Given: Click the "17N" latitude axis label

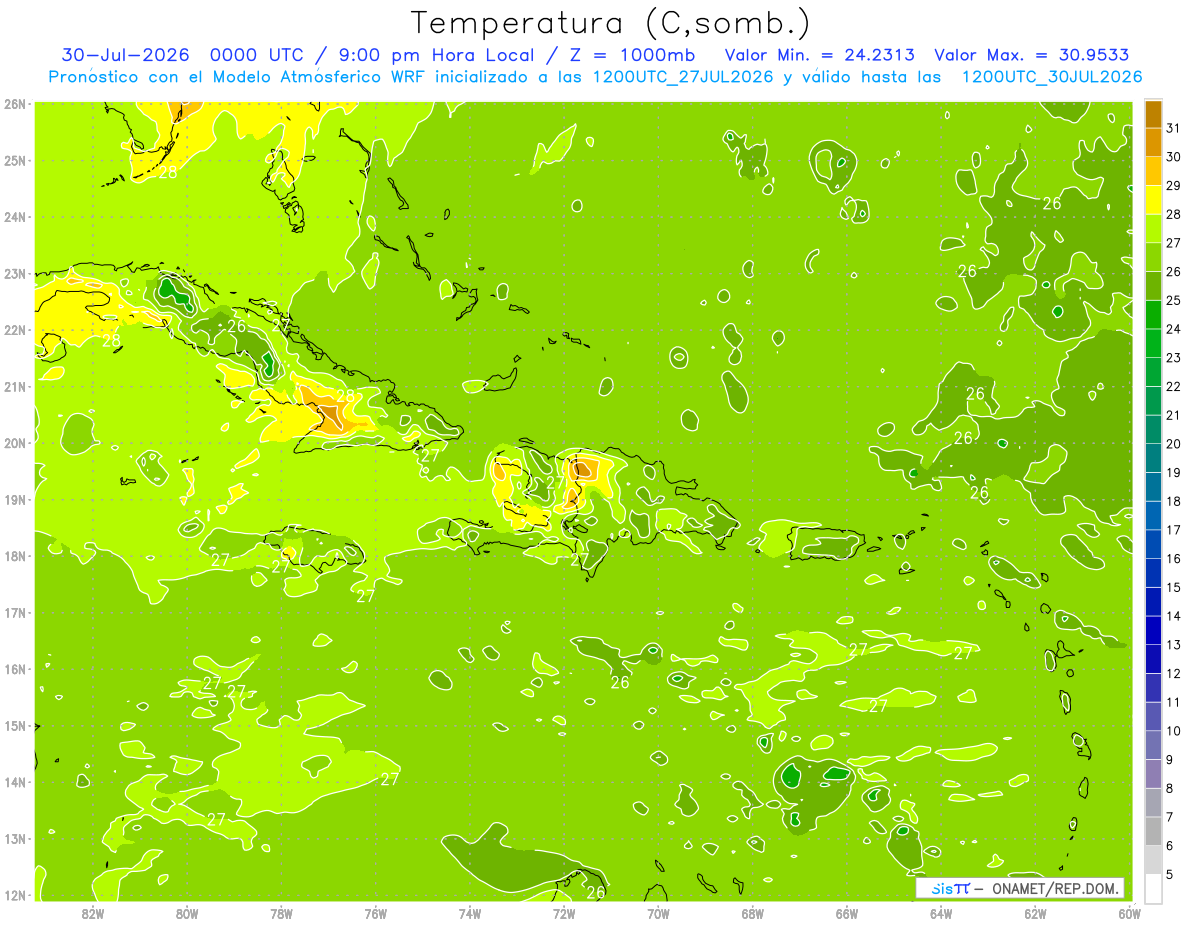Looking at the screenshot, I should pyautogui.click(x=15, y=612).
